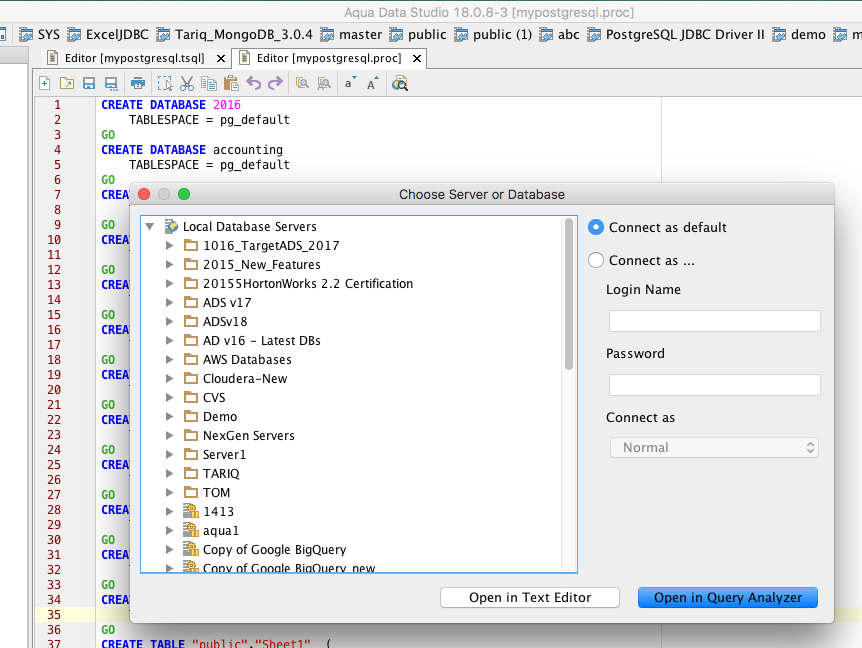This screenshot has height=648, width=862.
Task: Close the Editor [mypostgresql.tsql] tab
Action: click(x=220, y=58)
